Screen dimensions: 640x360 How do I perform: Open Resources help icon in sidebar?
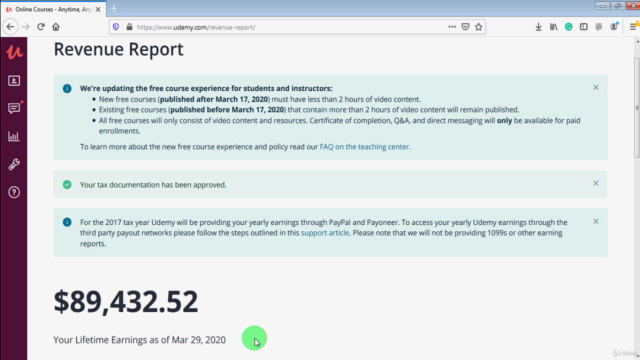[x=14, y=192]
